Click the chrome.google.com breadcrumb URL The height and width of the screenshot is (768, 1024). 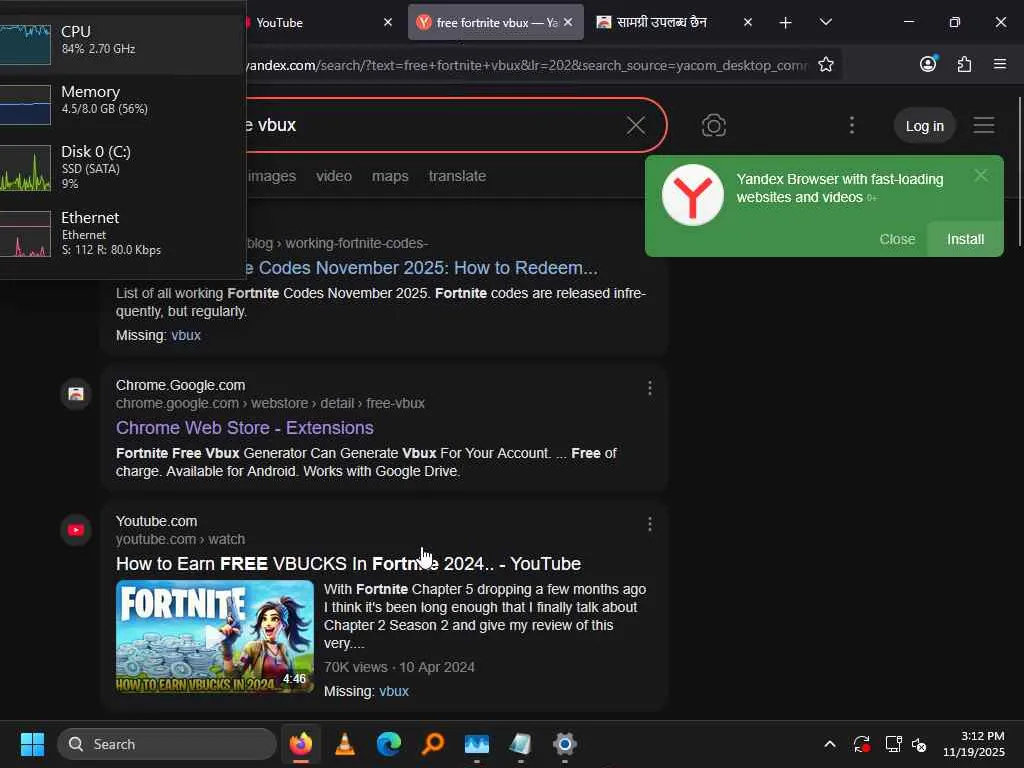coord(270,404)
